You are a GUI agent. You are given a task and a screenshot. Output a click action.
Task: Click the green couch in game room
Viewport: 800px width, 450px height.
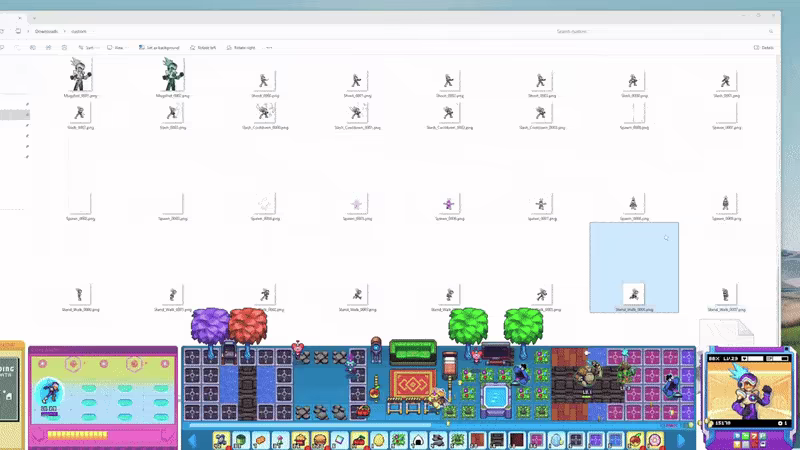point(413,351)
